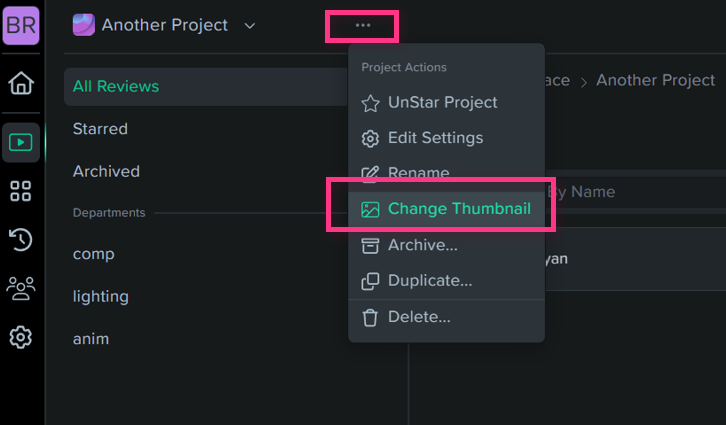Click the Another Project thumbnail icon
726x425 pixels.
pos(84,25)
